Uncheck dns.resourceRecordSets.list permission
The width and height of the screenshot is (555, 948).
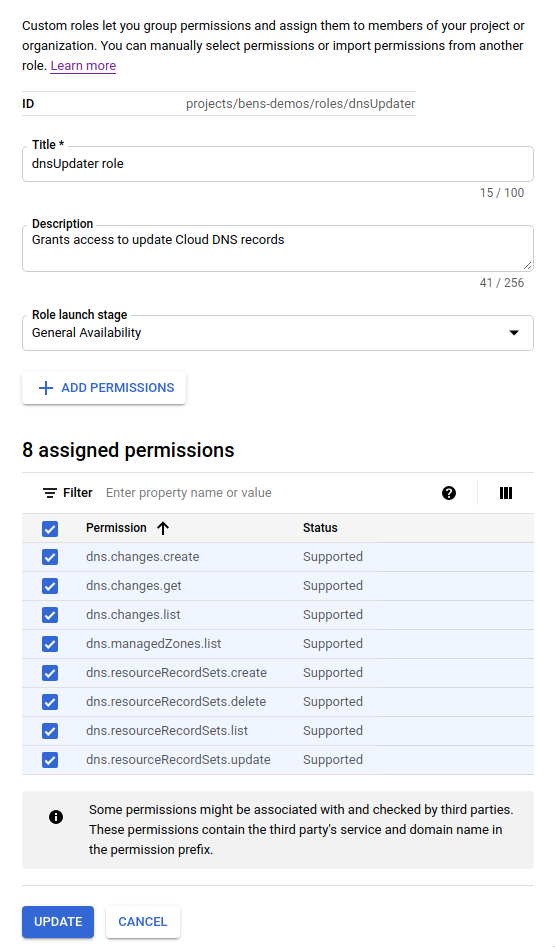(x=50, y=731)
